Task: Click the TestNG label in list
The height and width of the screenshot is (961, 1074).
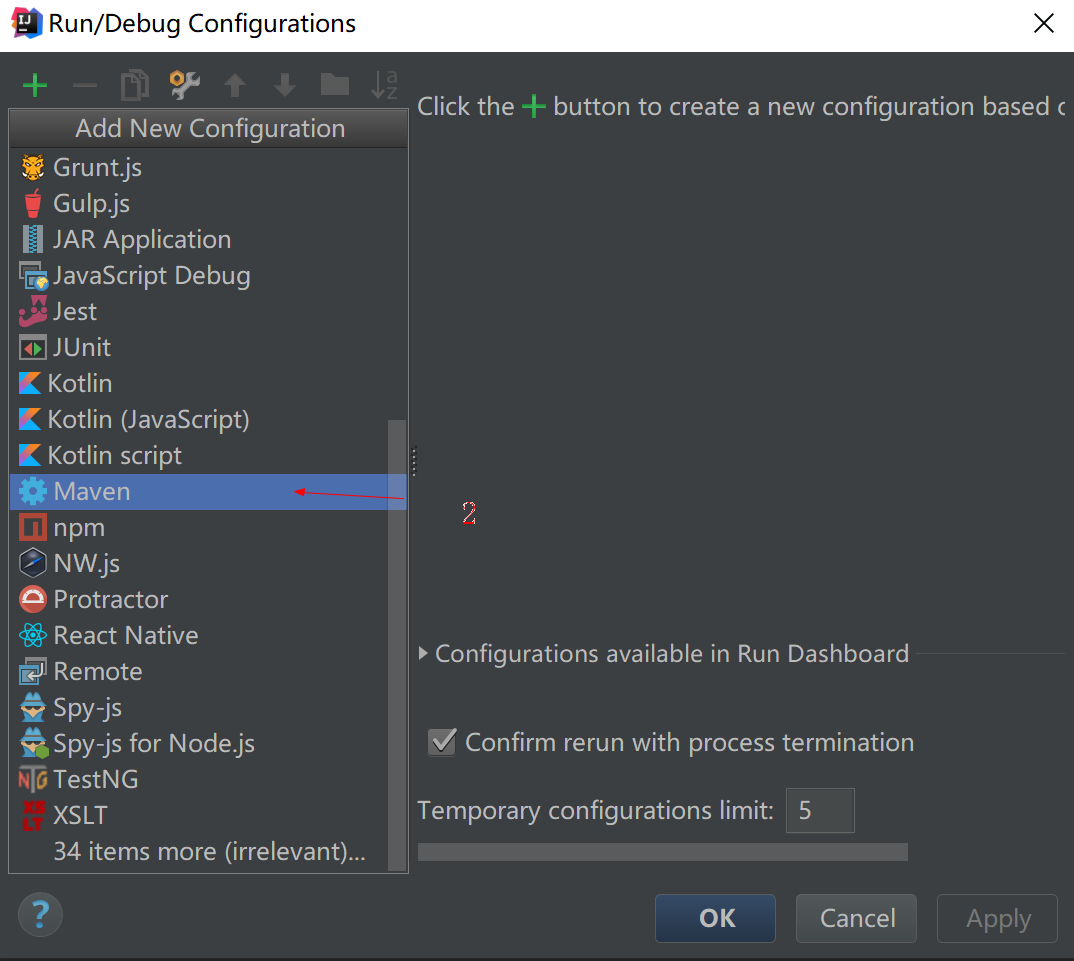Action: [96, 779]
